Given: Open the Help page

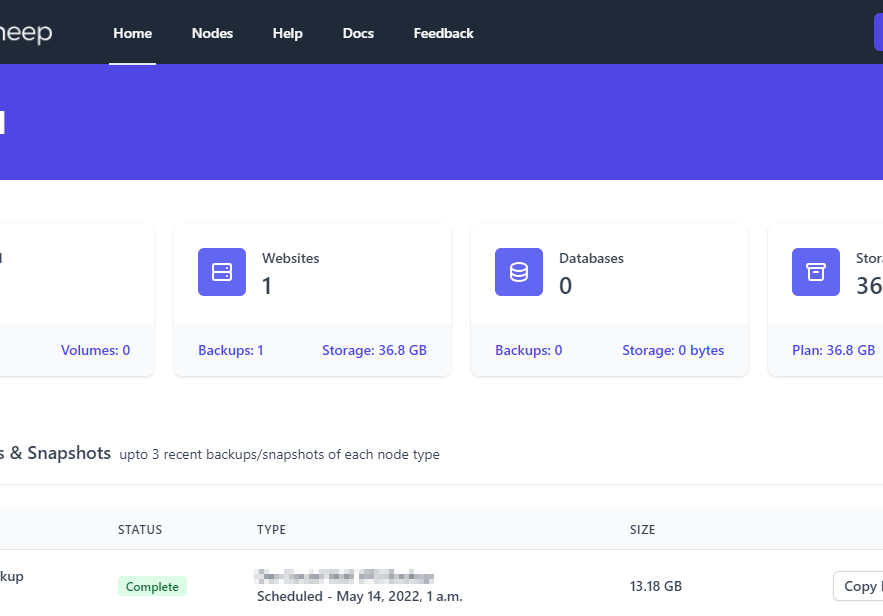Looking at the screenshot, I should pyautogui.click(x=287, y=32).
